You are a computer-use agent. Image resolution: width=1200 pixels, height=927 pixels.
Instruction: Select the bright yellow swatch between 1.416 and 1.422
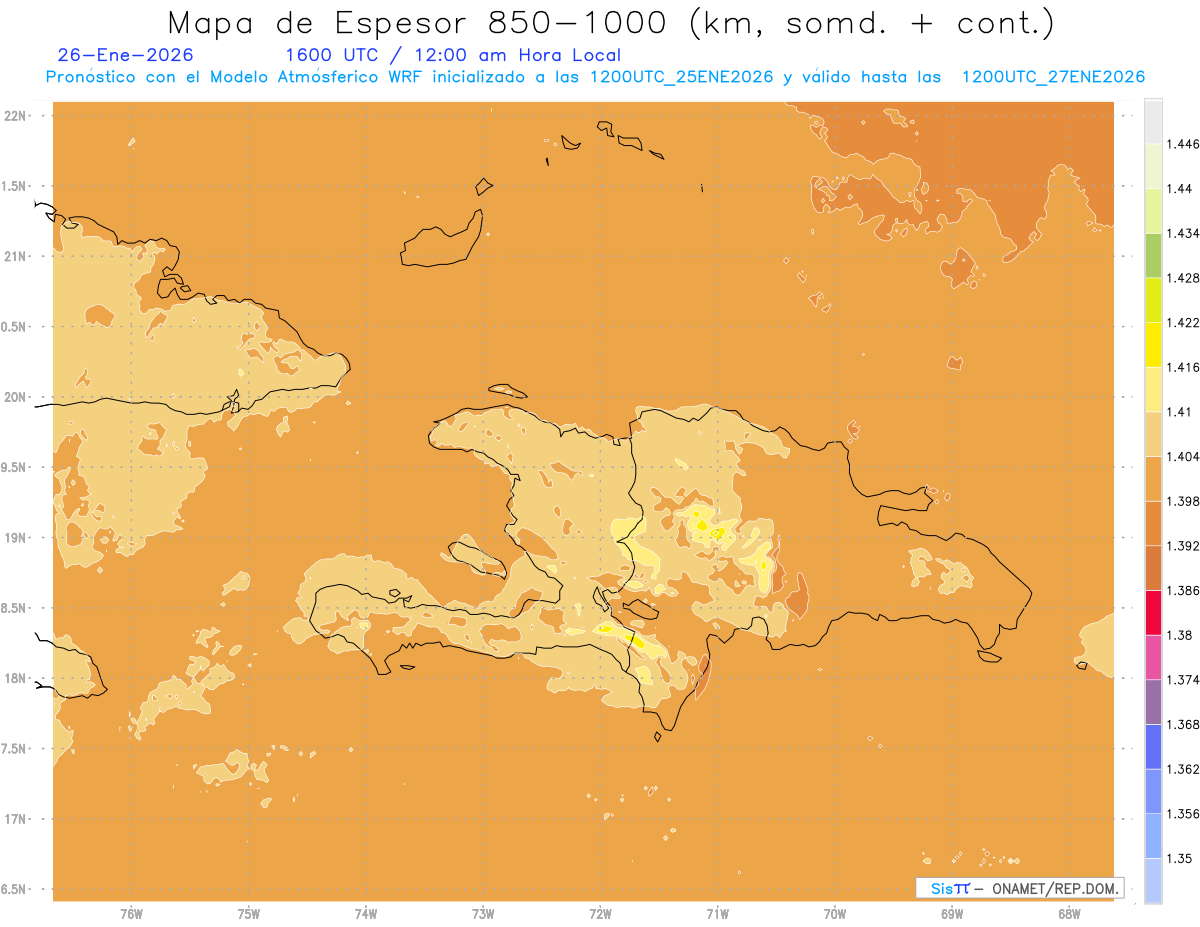(1153, 345)
